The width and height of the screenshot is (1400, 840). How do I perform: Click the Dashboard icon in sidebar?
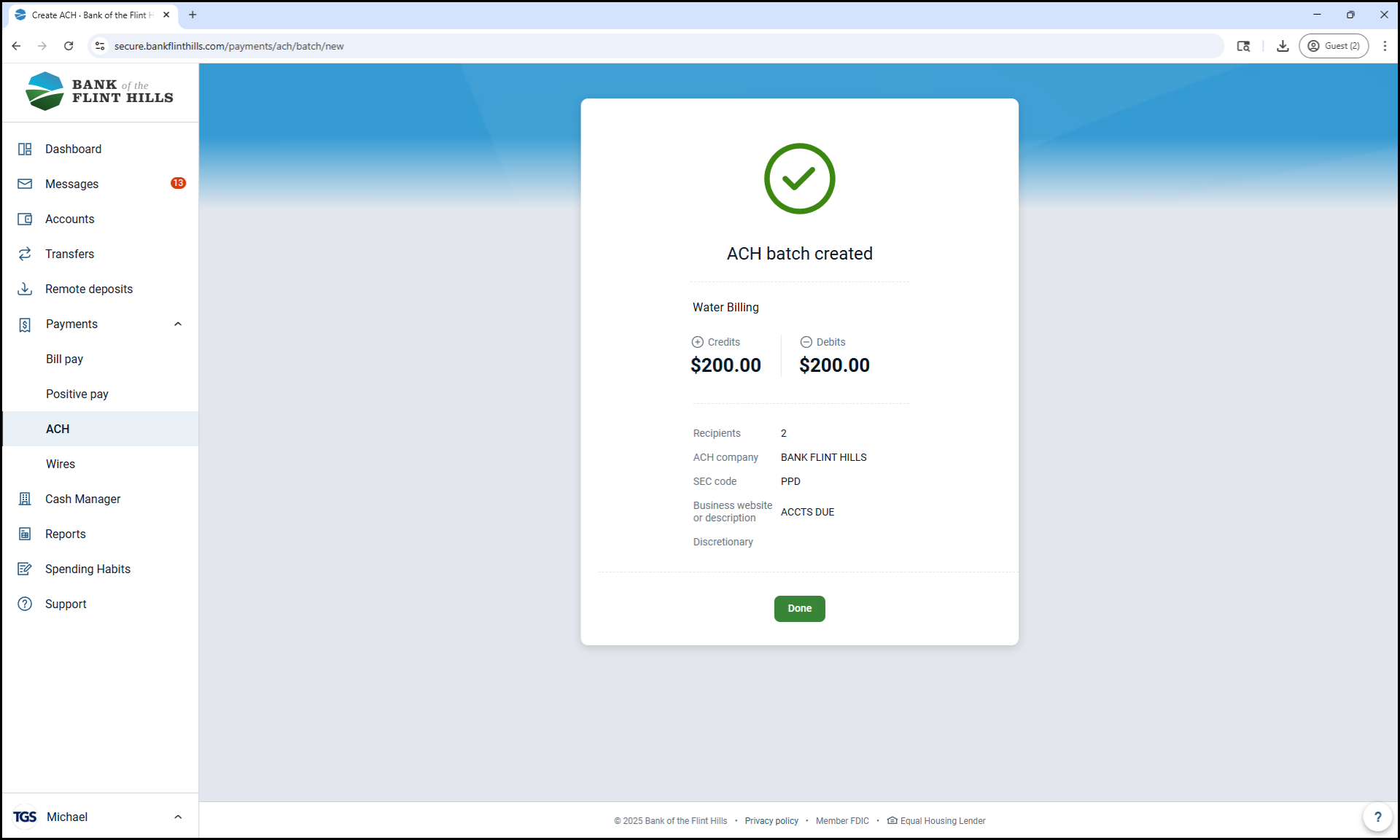pos(25,149)
